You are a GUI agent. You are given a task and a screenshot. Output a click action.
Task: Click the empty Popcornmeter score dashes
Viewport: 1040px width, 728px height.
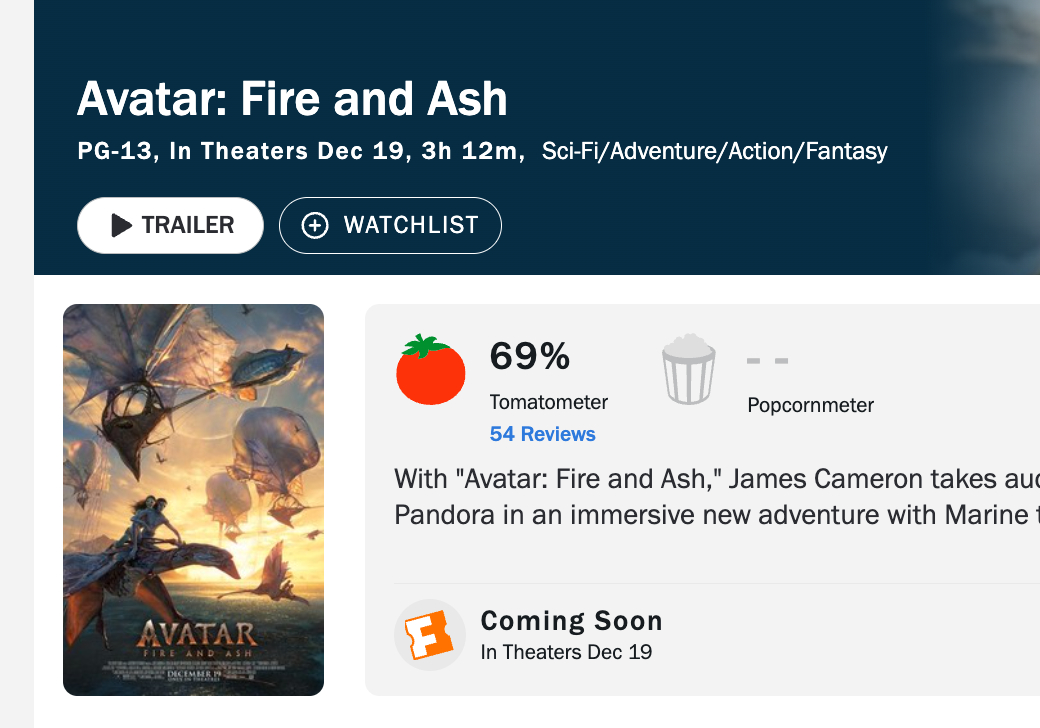click(768, 360)
